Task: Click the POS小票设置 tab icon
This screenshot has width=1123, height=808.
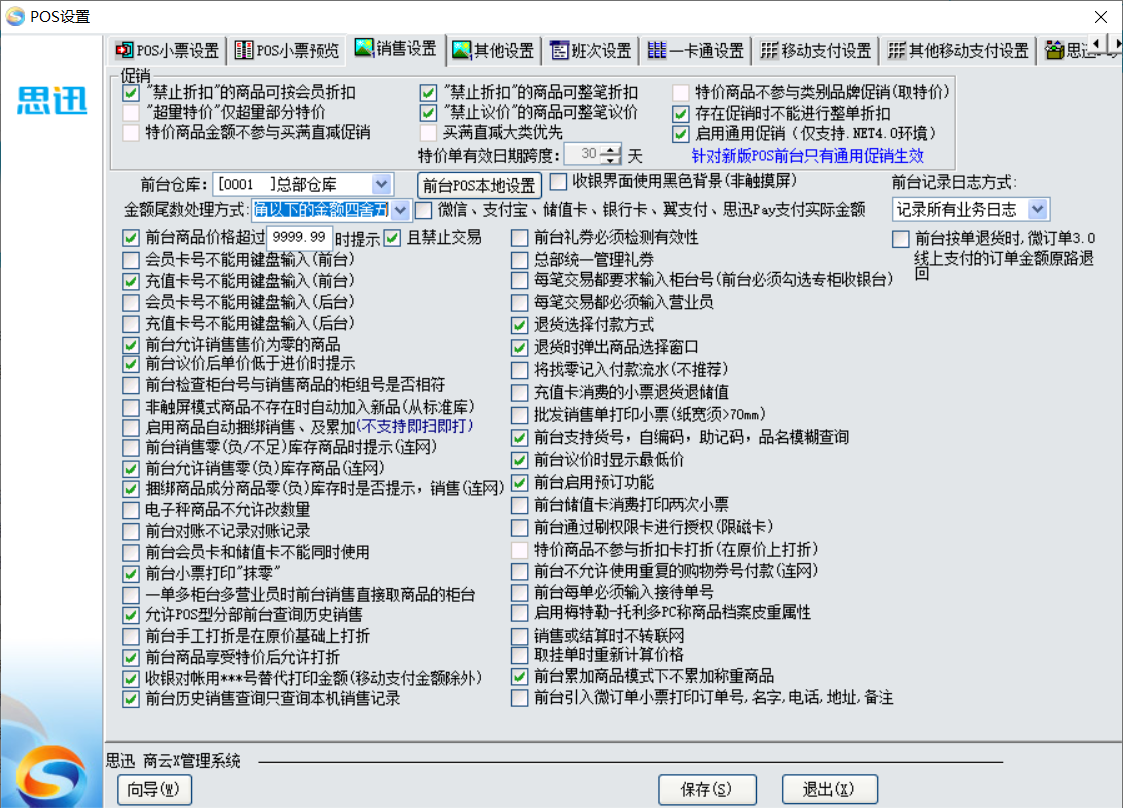Action: 125,50
